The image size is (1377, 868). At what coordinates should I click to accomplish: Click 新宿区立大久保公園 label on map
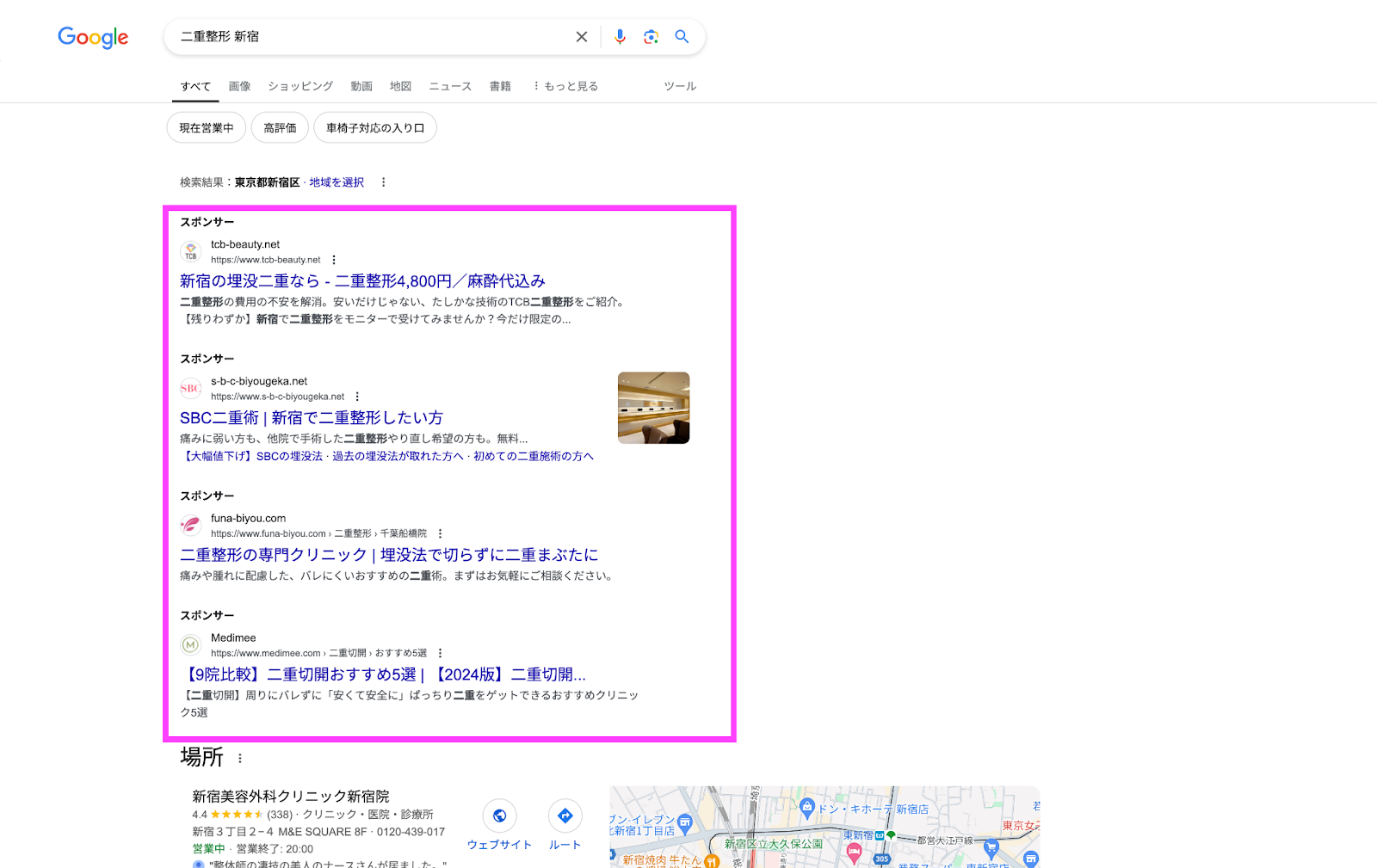pyautogui.click(x=774, y=845)
